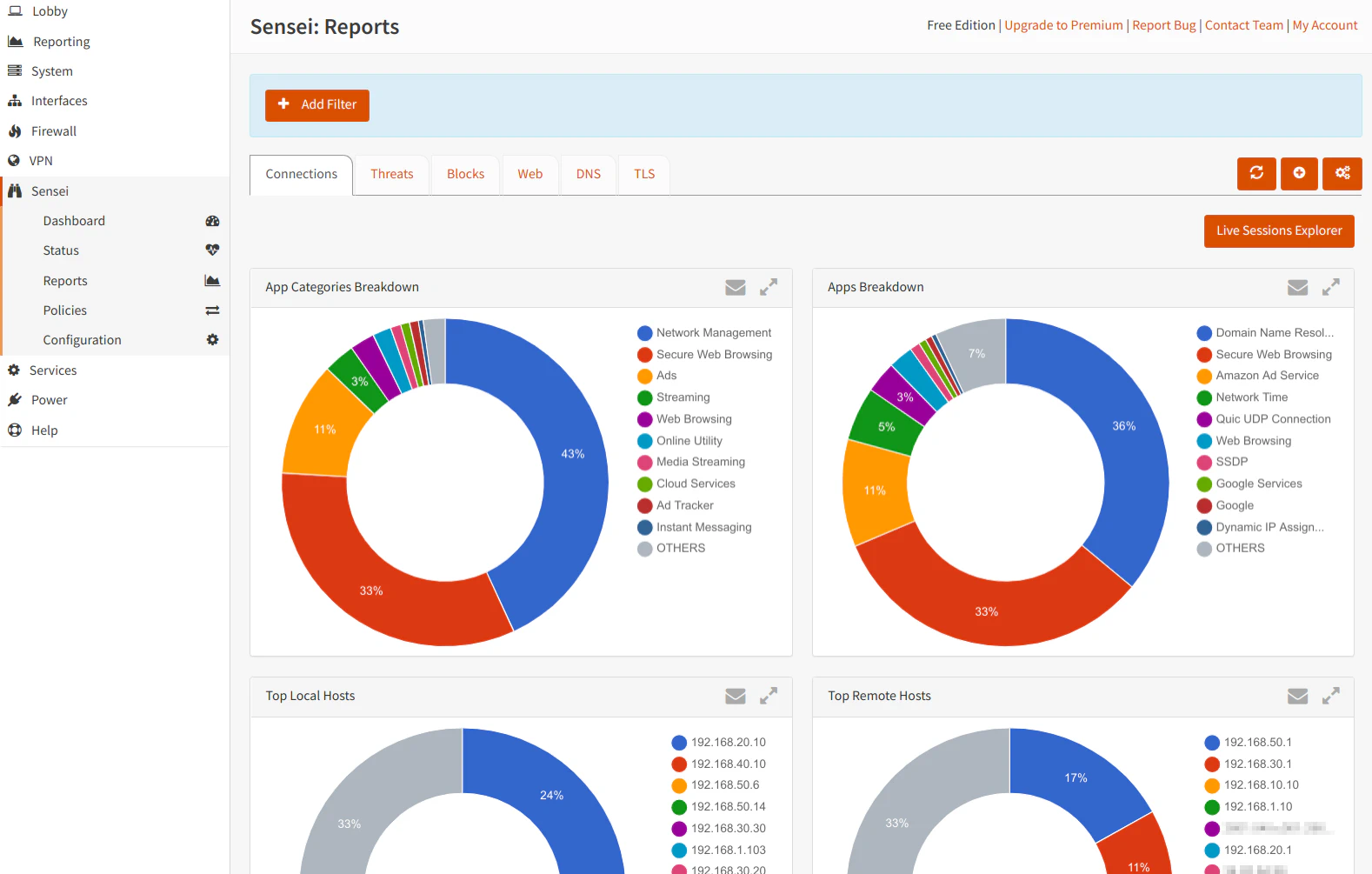Expand the Top Local Hosts chart icon

point(769,696)
